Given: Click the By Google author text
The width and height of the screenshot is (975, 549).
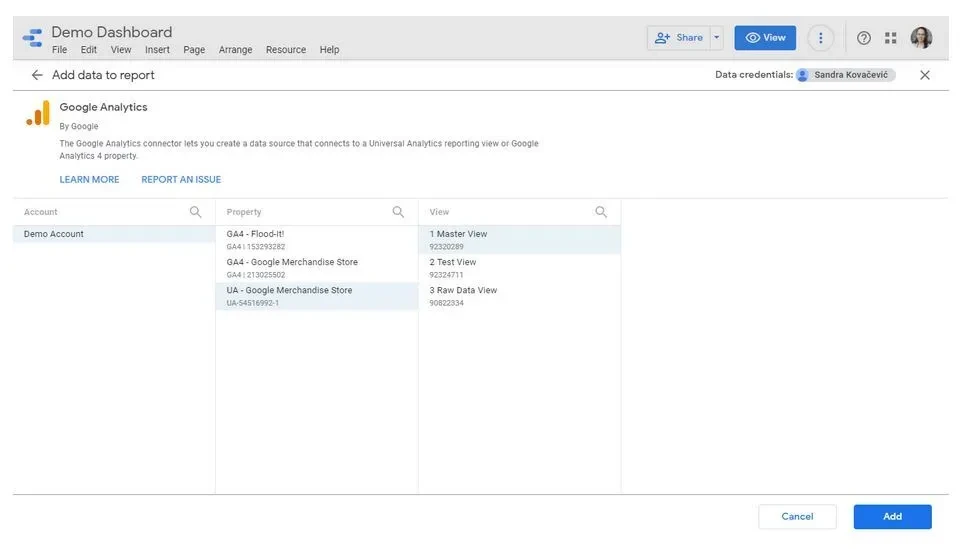Looking at the screenshot, I should click(79, 126).
